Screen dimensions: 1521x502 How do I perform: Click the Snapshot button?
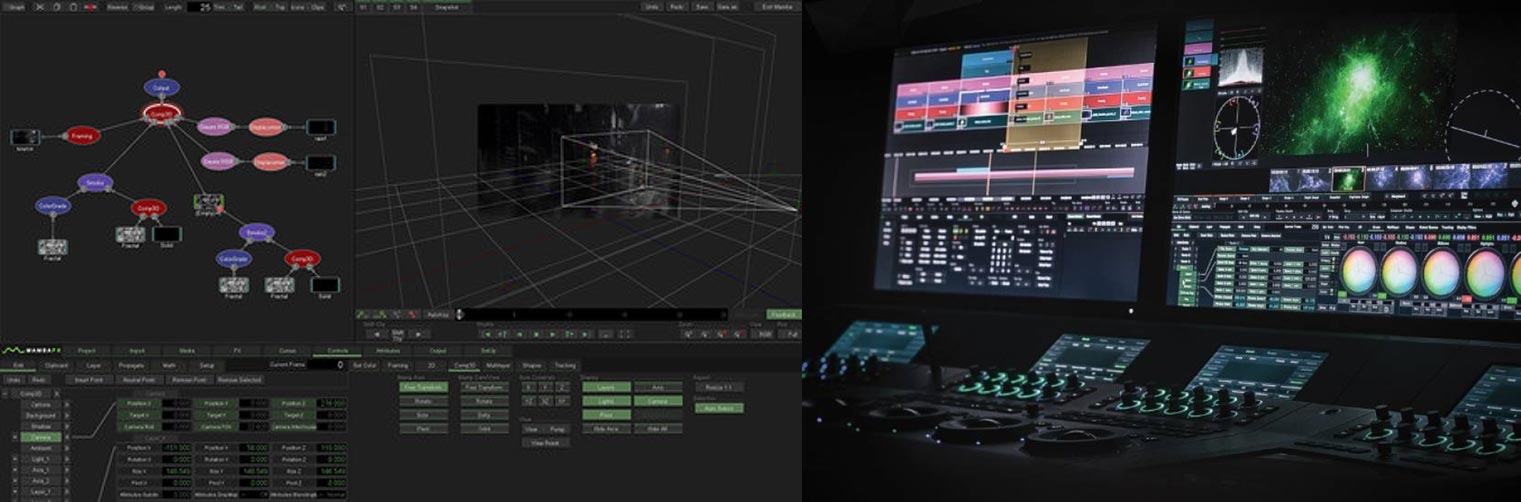(447, 6)
